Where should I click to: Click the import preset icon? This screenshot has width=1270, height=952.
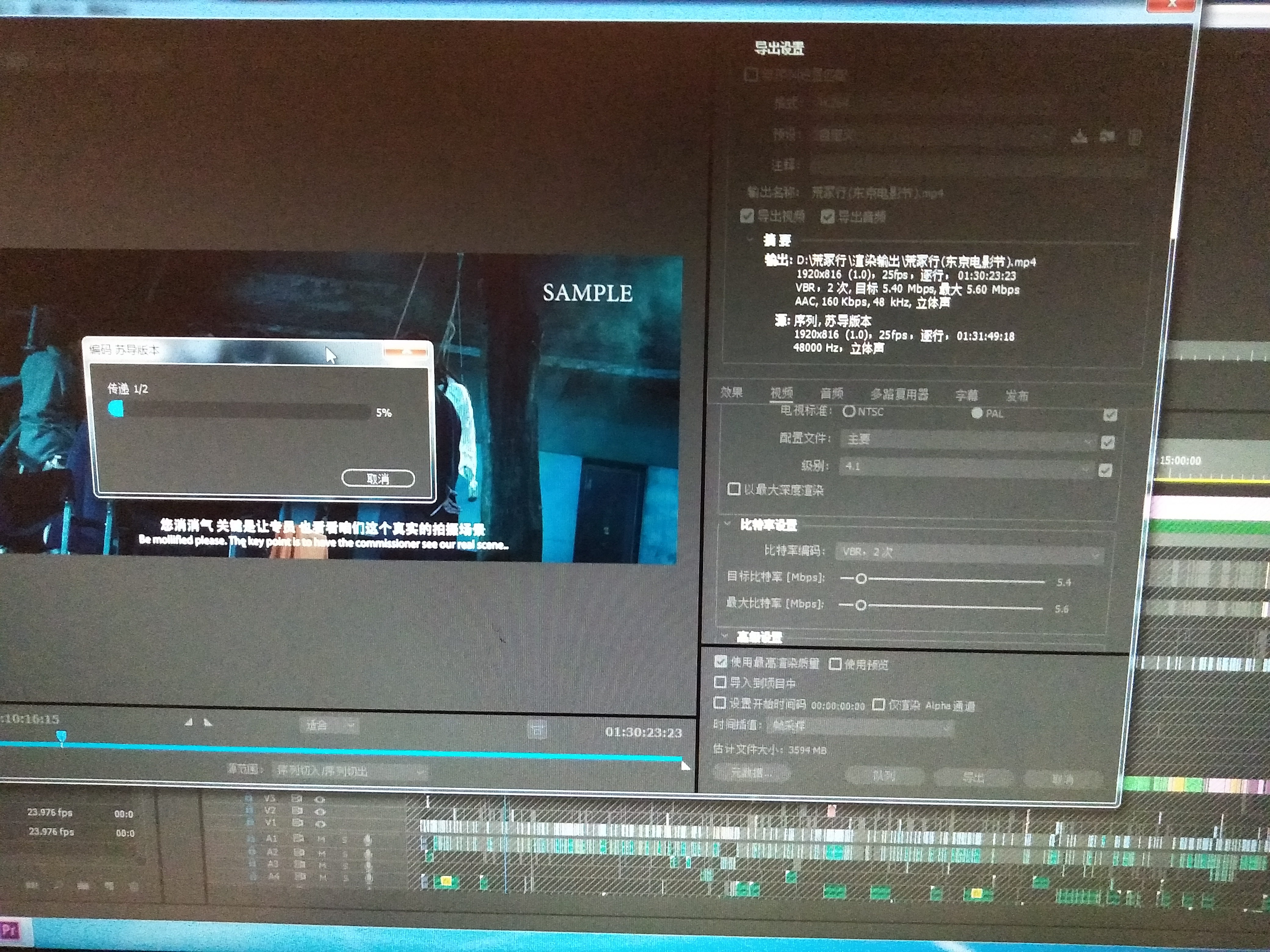pos(1108,137)
